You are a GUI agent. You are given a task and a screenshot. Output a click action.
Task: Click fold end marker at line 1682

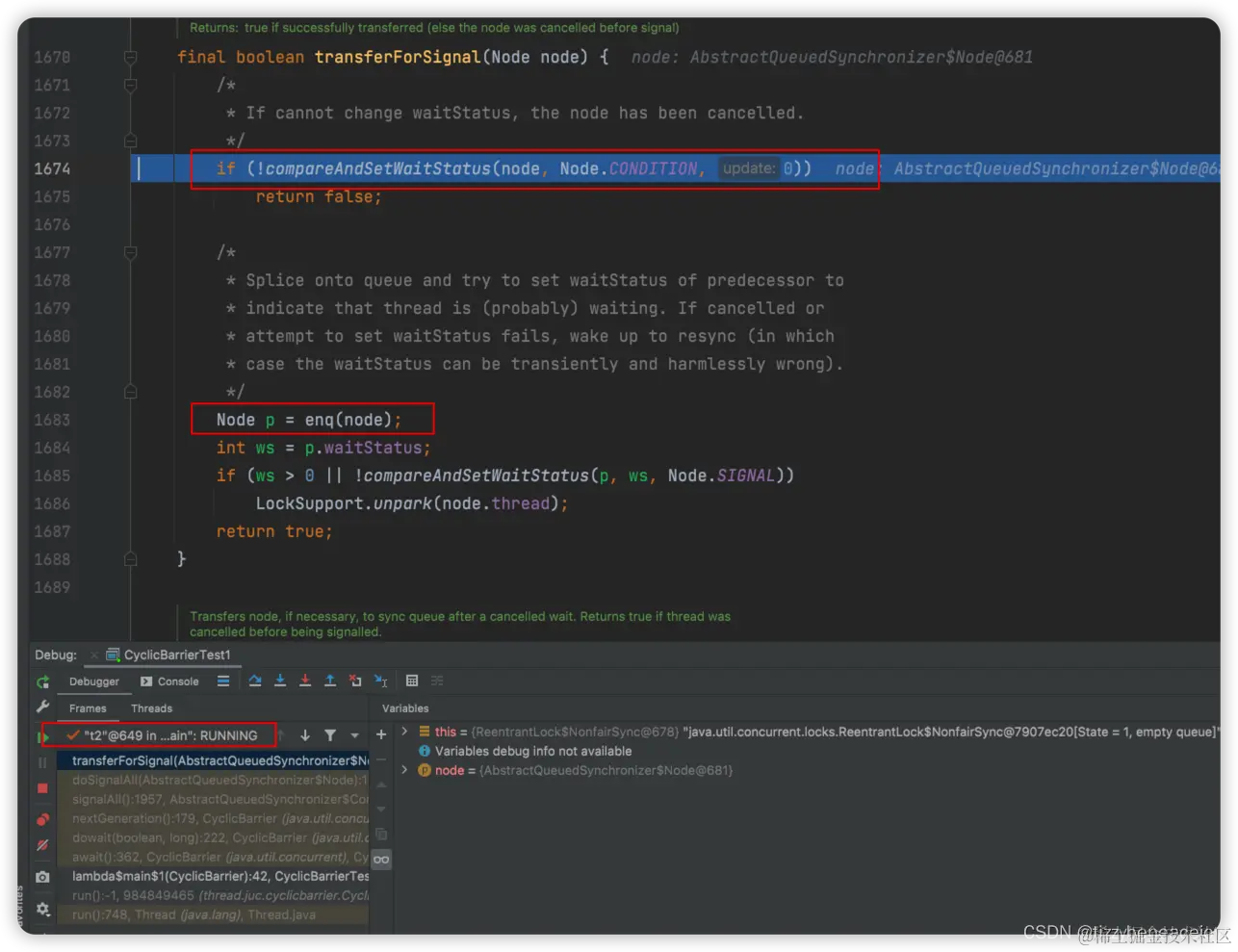[x=131, y=392]
